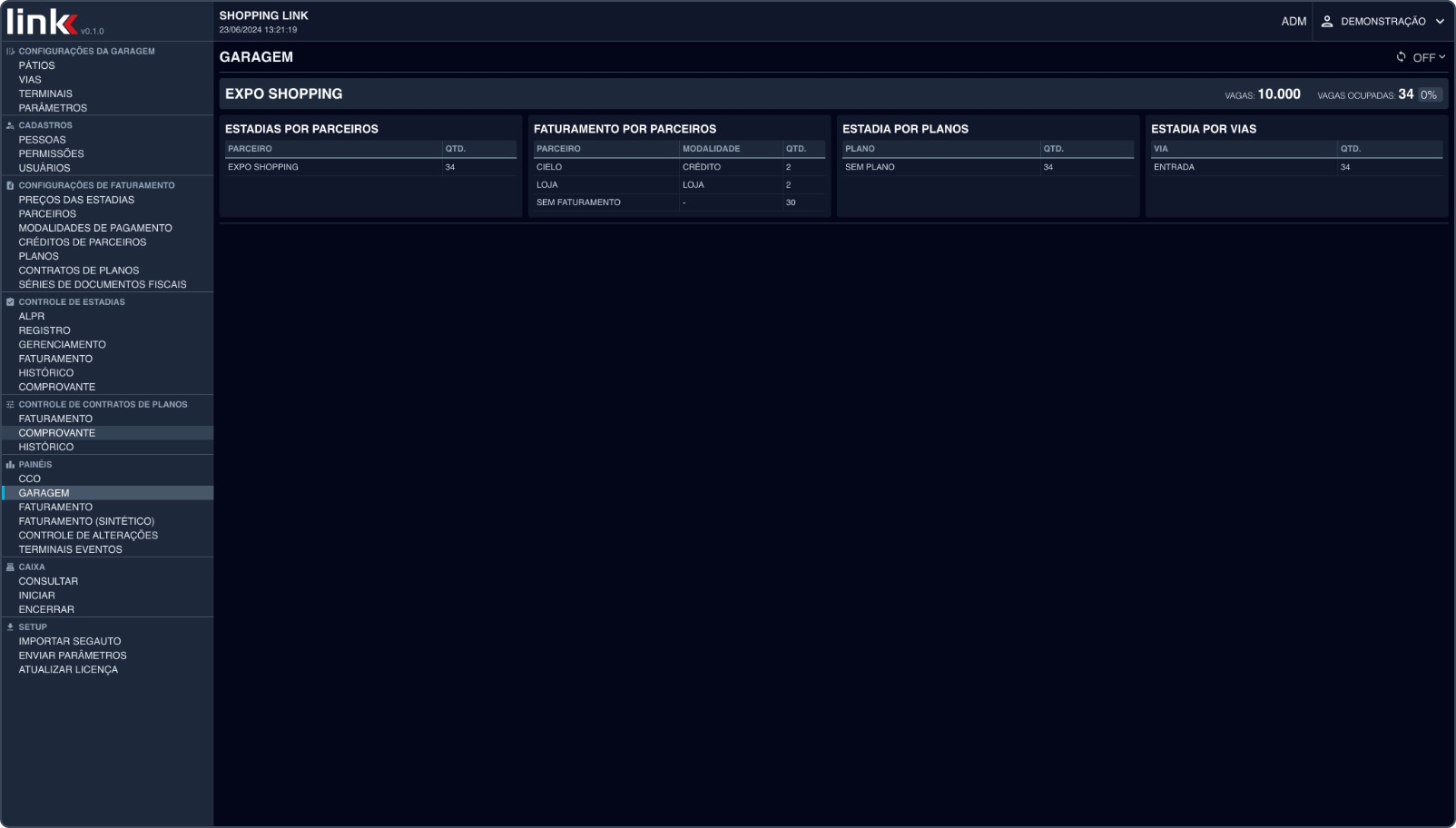Screen dimensions: 1456x828
Task: Select Importar Segauto under Setup
Action: click(107, 641)
